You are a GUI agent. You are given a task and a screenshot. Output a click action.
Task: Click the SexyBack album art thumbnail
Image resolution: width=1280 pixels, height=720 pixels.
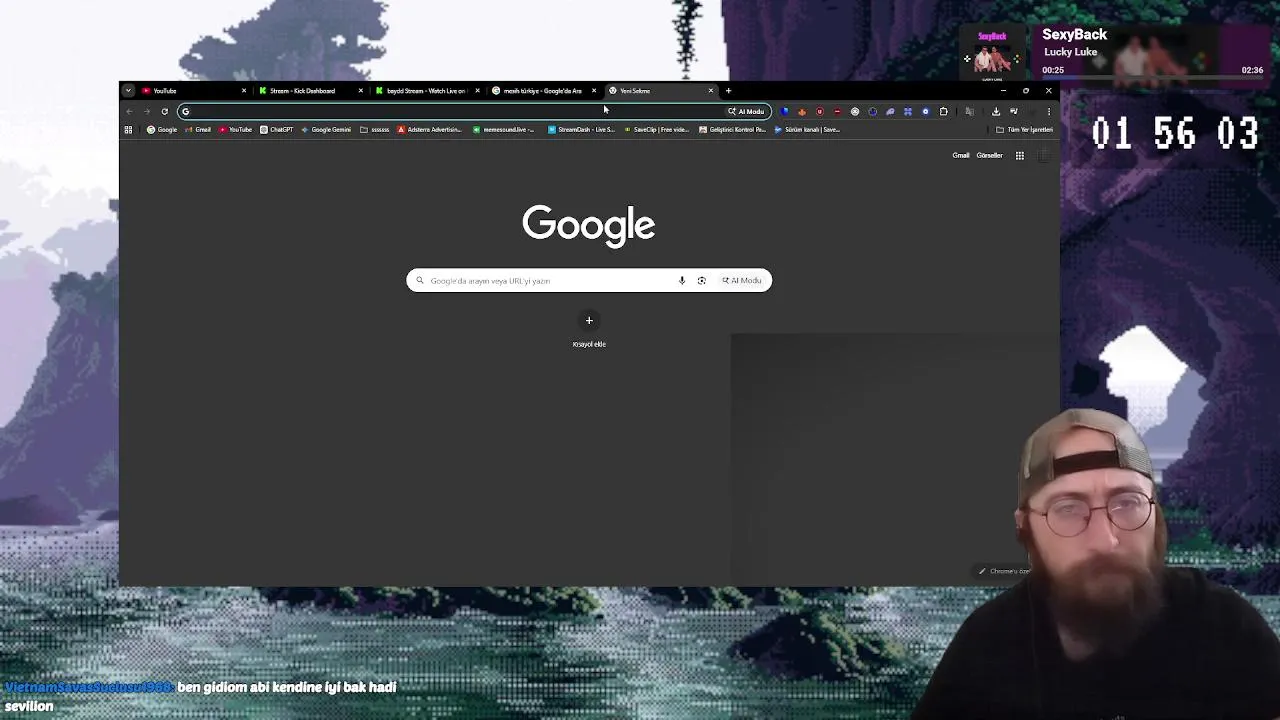point(992,54)
